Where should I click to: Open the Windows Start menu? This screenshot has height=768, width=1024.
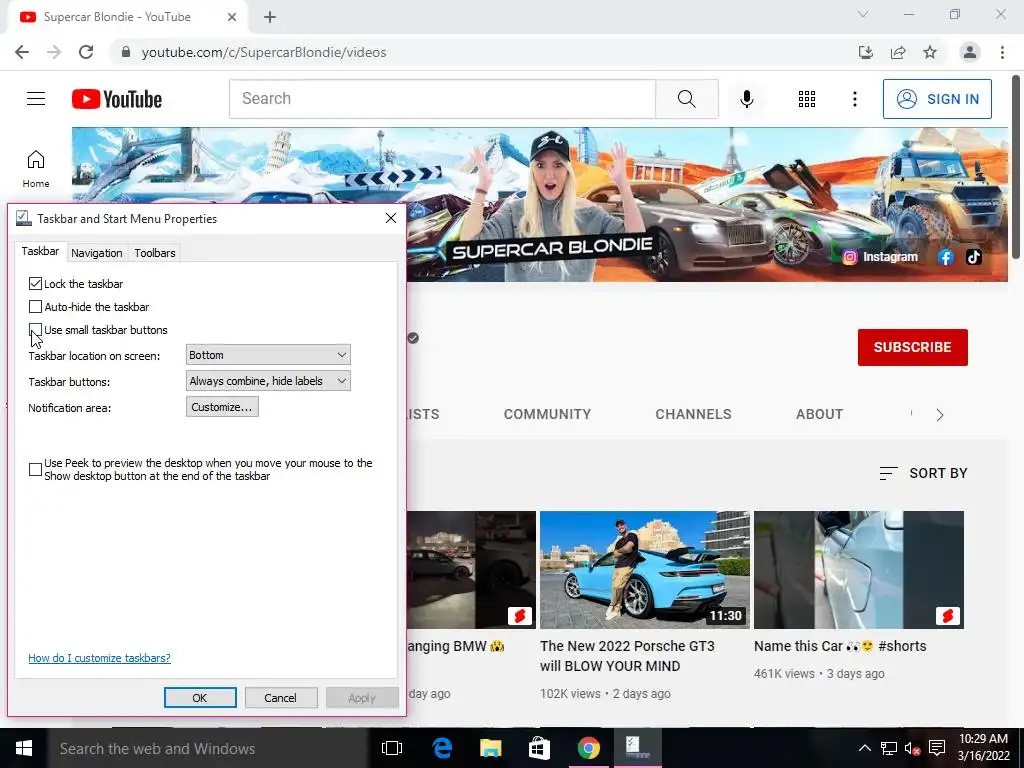pos(24,748)
